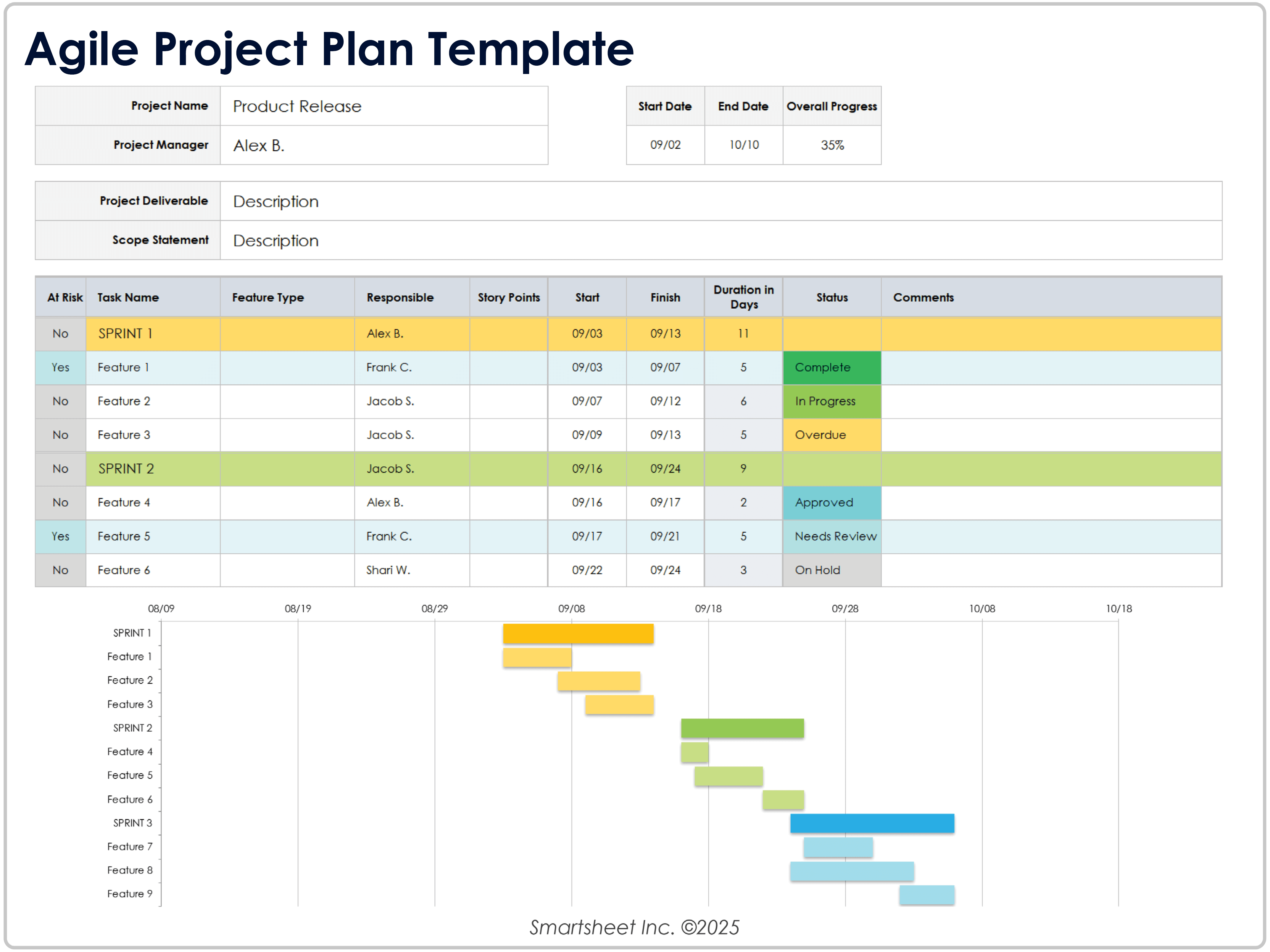Image resolution: width=1270 pixels, height=952 pixels.
Task: Select the blue SPRINT 3 Gantt bar
Action: click(x=872, y=823)
